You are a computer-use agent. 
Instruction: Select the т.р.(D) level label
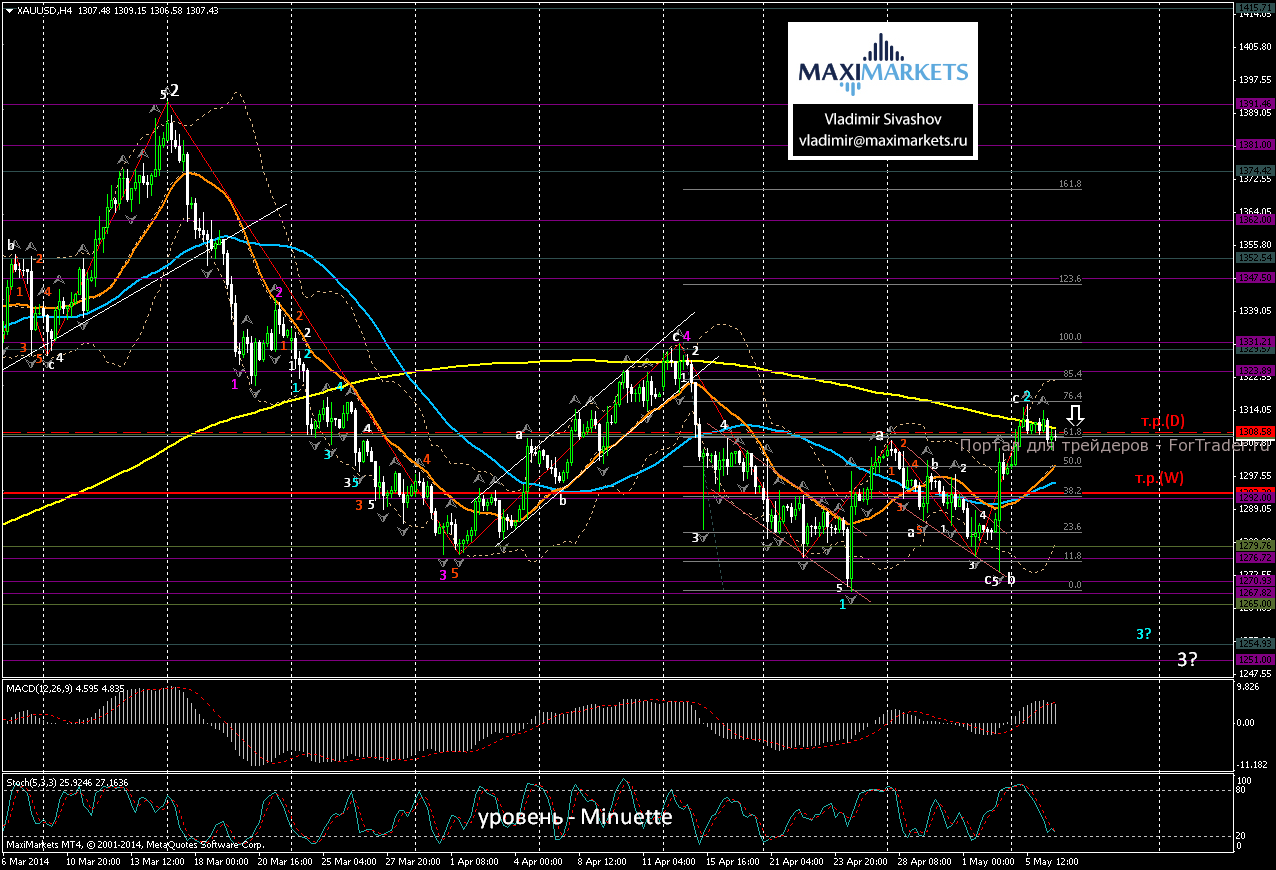pos(1162,420)
